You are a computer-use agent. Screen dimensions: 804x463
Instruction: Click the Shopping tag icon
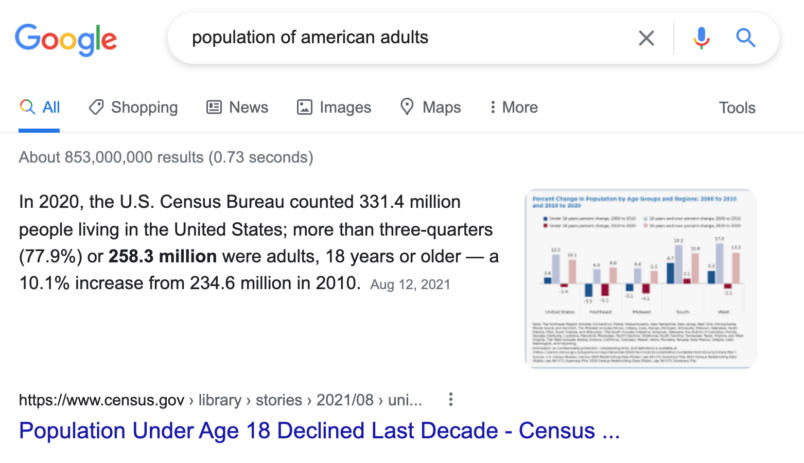coord(96,107)
